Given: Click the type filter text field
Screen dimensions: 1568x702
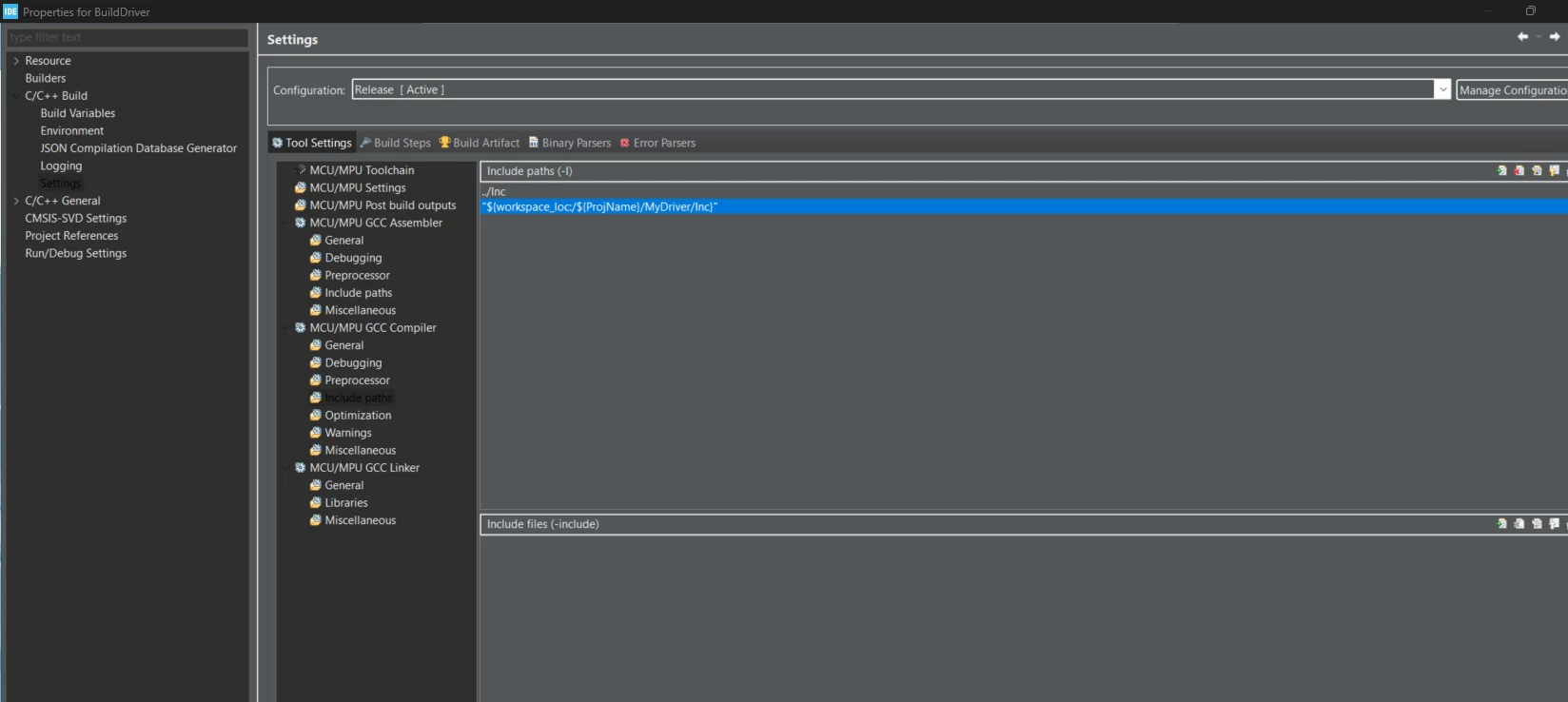Looking at the screenshot, I should (x=127, y=37).
